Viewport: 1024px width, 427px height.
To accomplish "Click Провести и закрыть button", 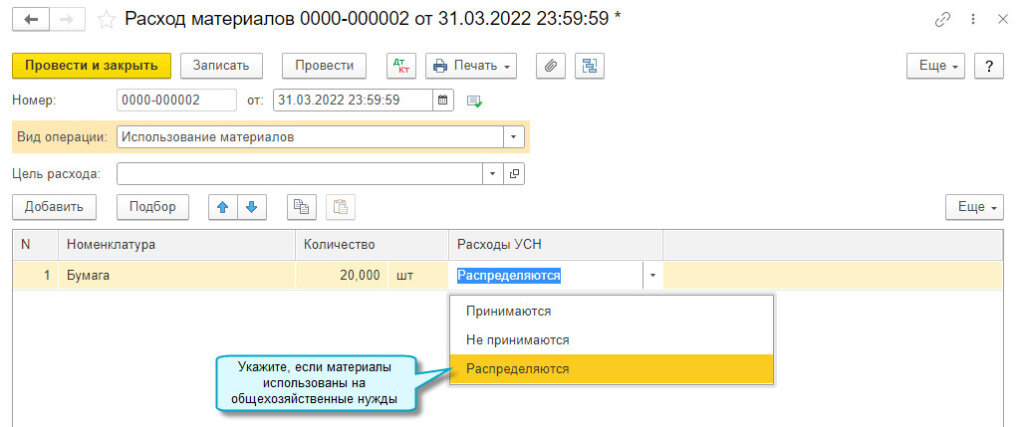I will [91, 66].
